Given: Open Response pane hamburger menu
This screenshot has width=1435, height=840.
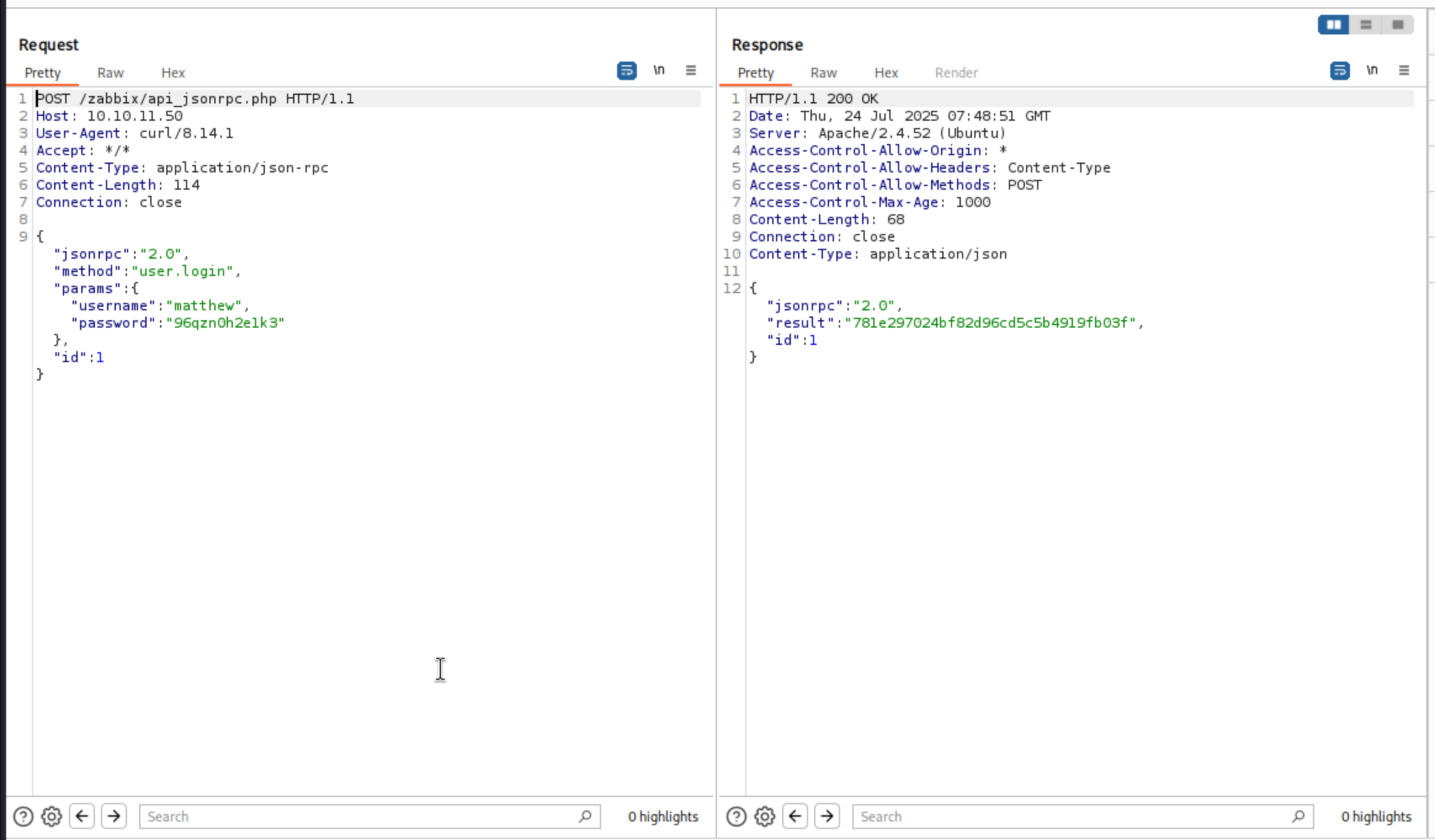Looking at the screenshot, I should point(1404,70).
